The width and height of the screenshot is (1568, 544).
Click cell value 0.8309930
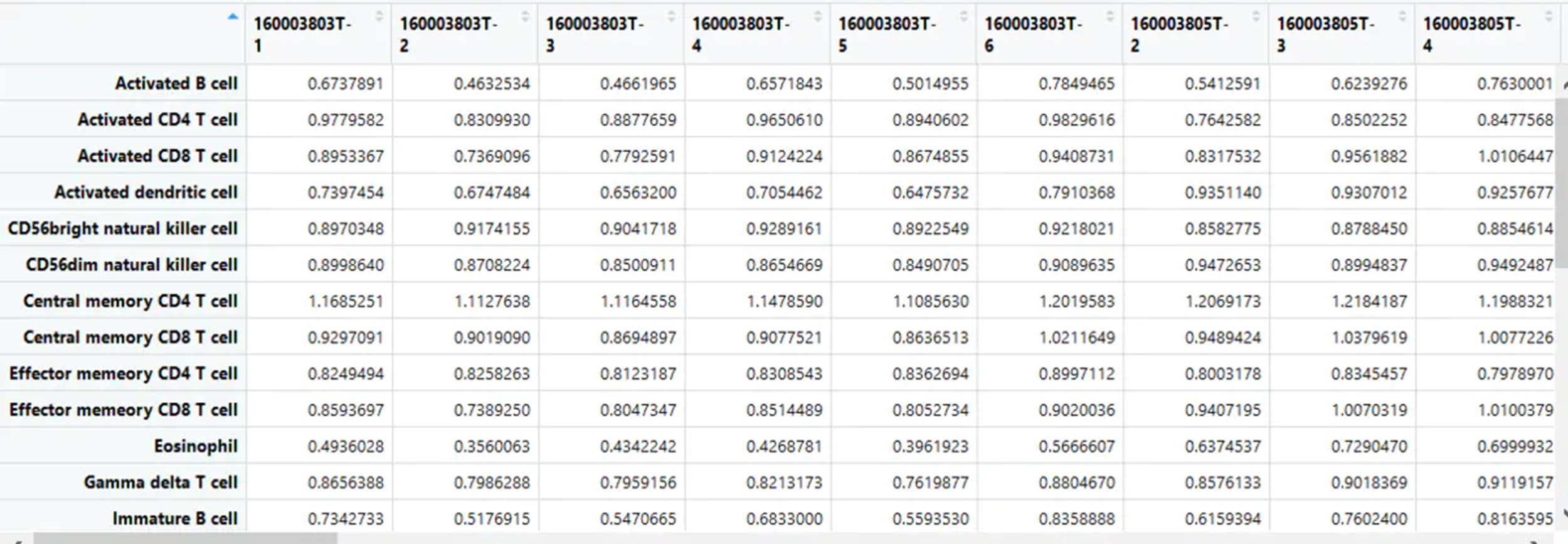pos(492,120)
